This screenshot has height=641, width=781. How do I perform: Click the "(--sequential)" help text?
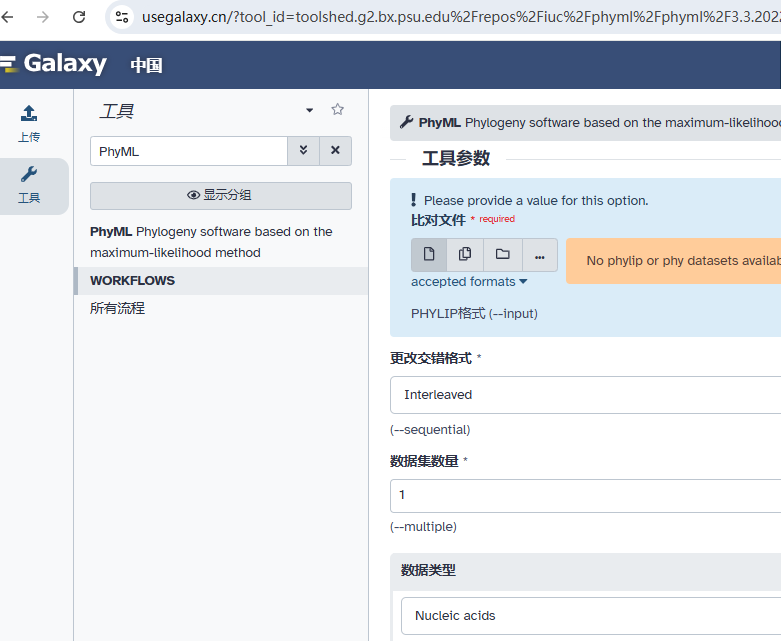click(x=430, y=430)
